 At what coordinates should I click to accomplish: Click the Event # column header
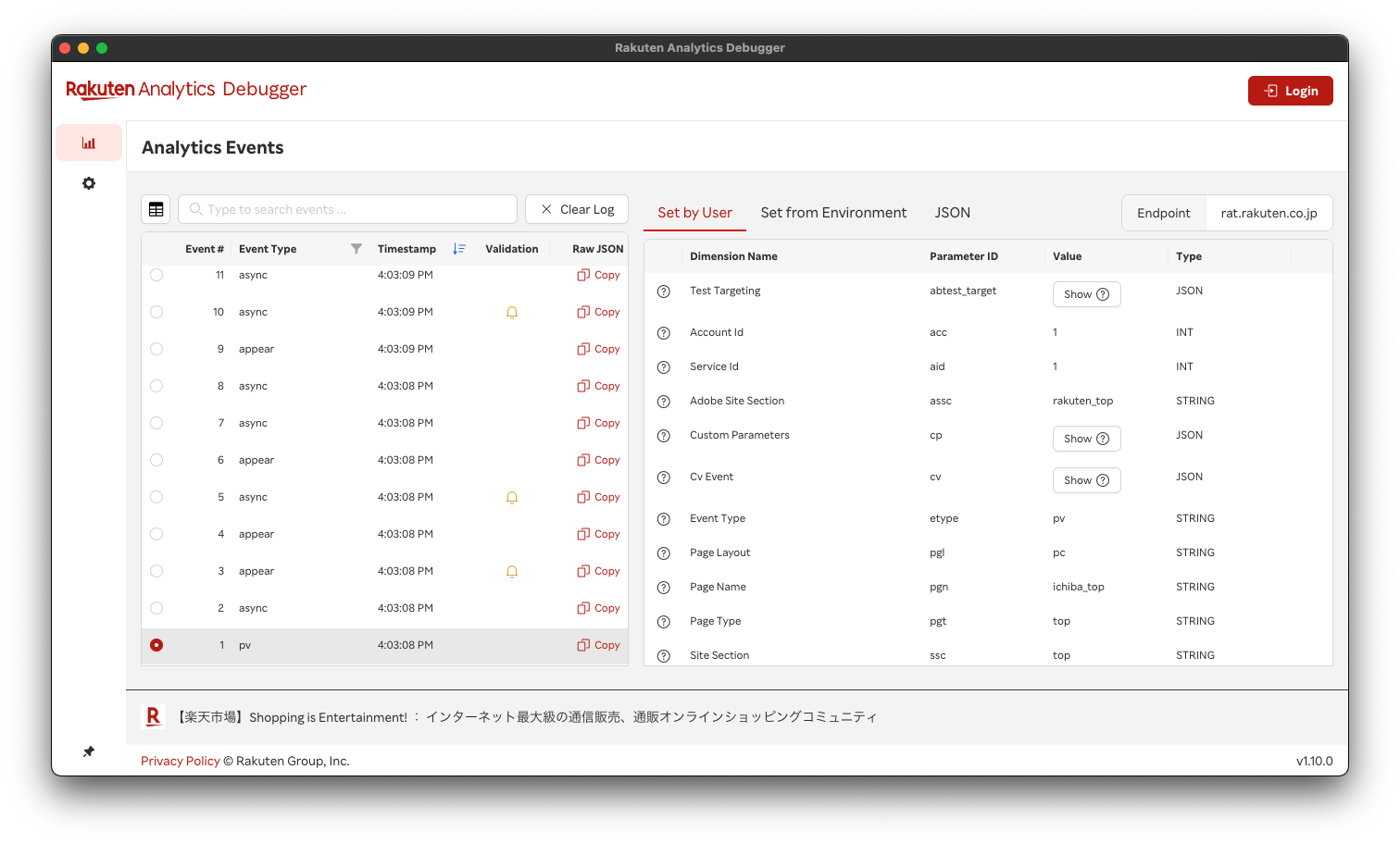tap(205, 249)
